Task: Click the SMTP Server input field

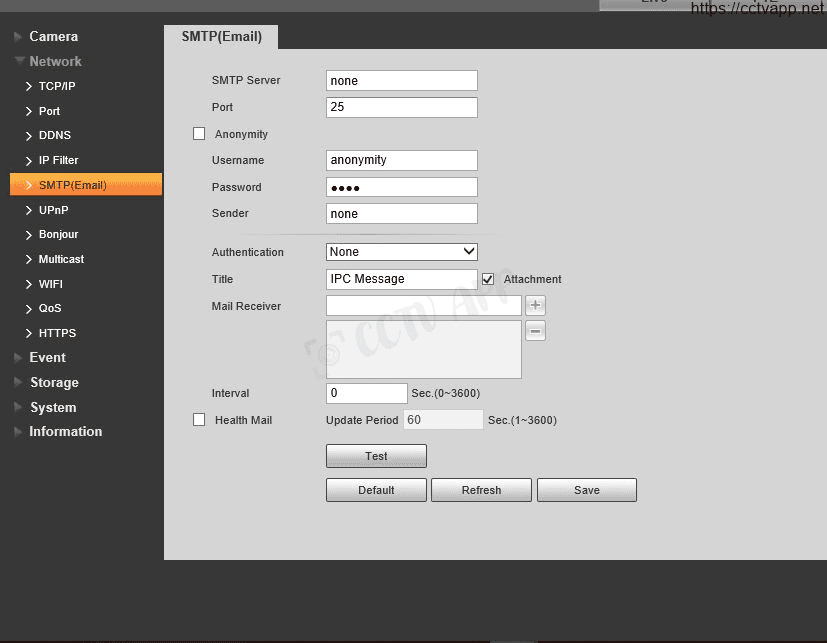Action: (401, 81)
